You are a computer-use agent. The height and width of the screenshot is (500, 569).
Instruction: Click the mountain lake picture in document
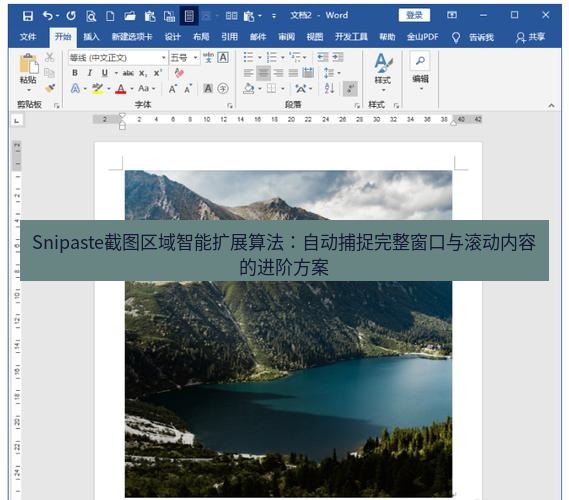point(288,333)
